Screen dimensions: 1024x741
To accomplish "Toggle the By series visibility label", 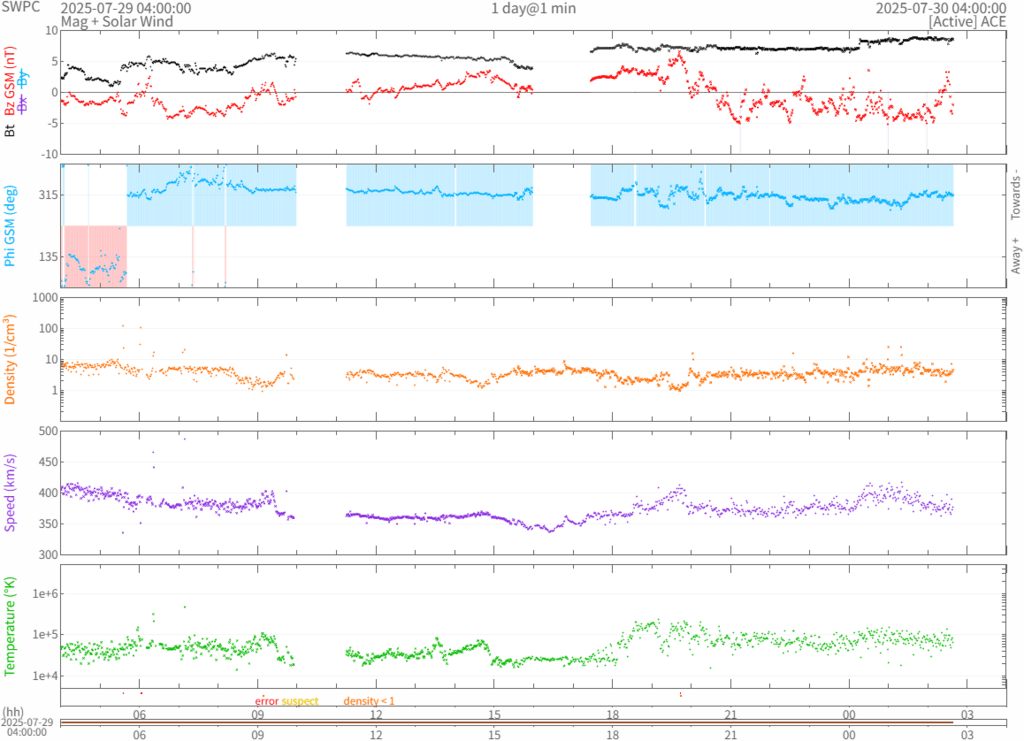I will point(24,79).
